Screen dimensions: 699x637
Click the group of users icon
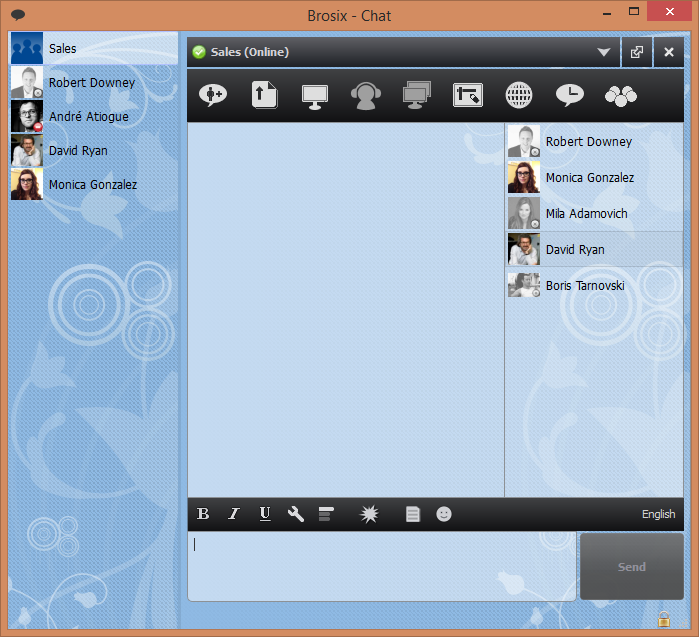click(x=621, y=95)
